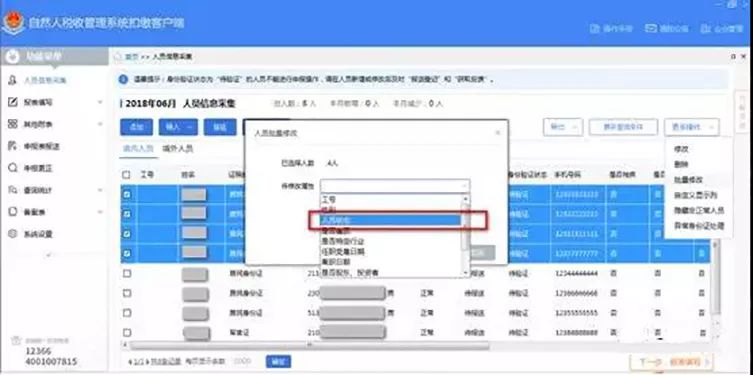Click the icon for 查询统计
Image resolution: width=753 pixels, height=375 pixels.
pyautogui.click(x=12, y=190)
